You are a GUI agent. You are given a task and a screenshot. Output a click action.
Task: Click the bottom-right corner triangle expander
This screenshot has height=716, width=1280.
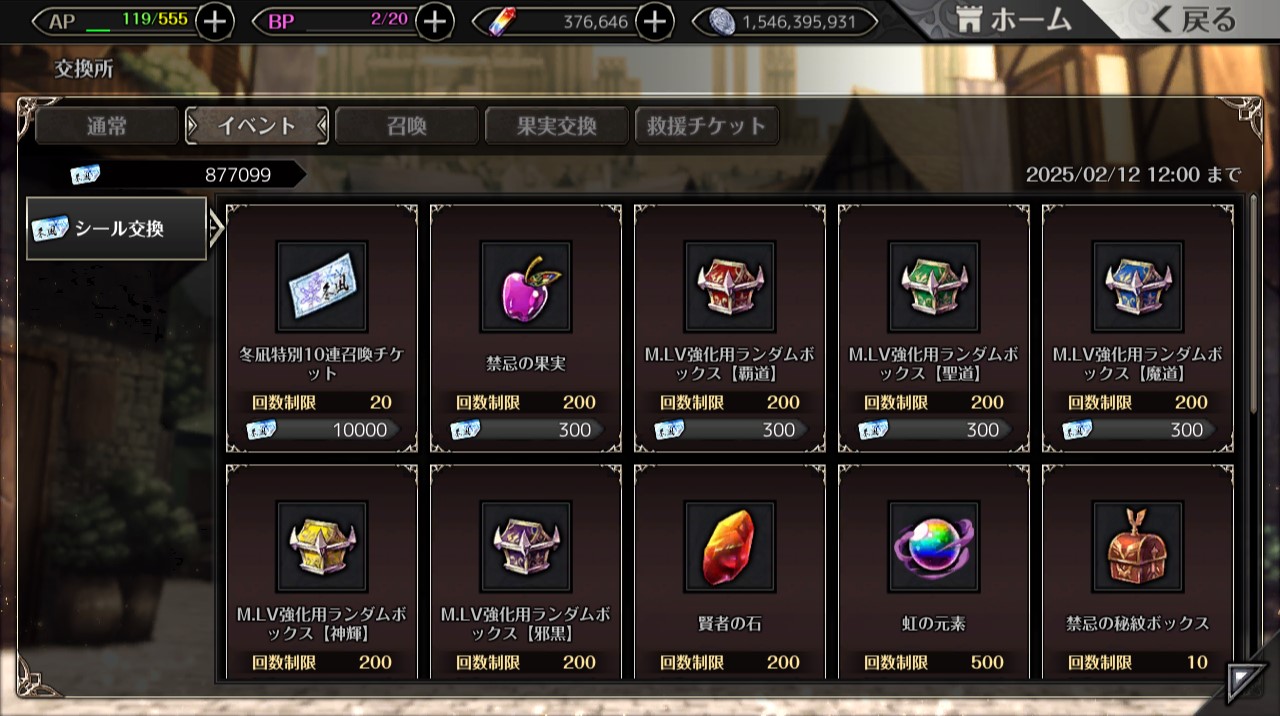point(1247,681)
